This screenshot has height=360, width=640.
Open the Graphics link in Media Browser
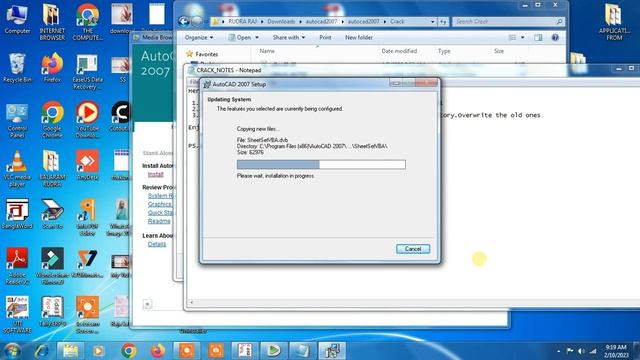(160, 204)
